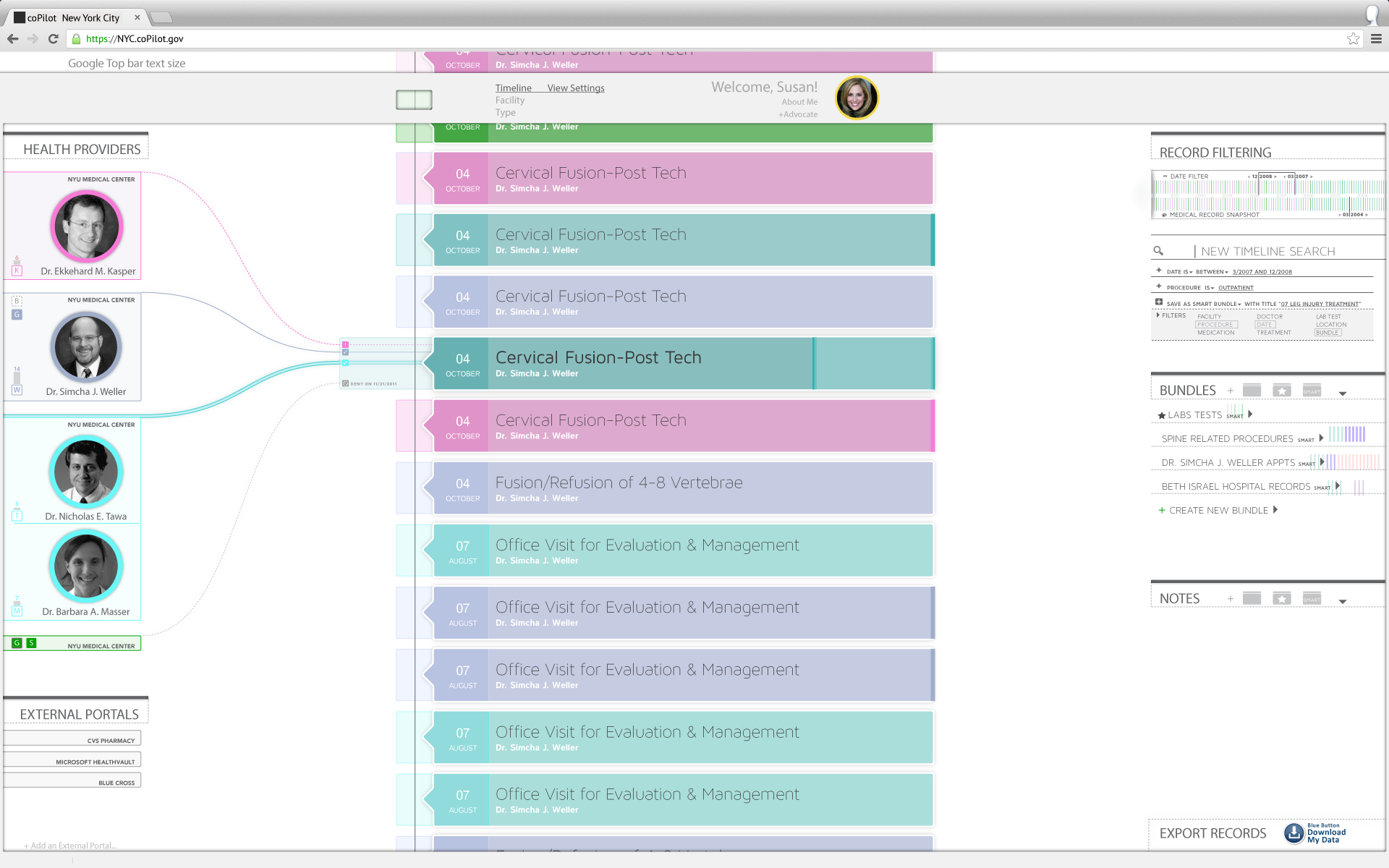Select the Smart filter icon in Bundles
The height and width of the screenshot is (868, 1389).
tap(1312, 391)
